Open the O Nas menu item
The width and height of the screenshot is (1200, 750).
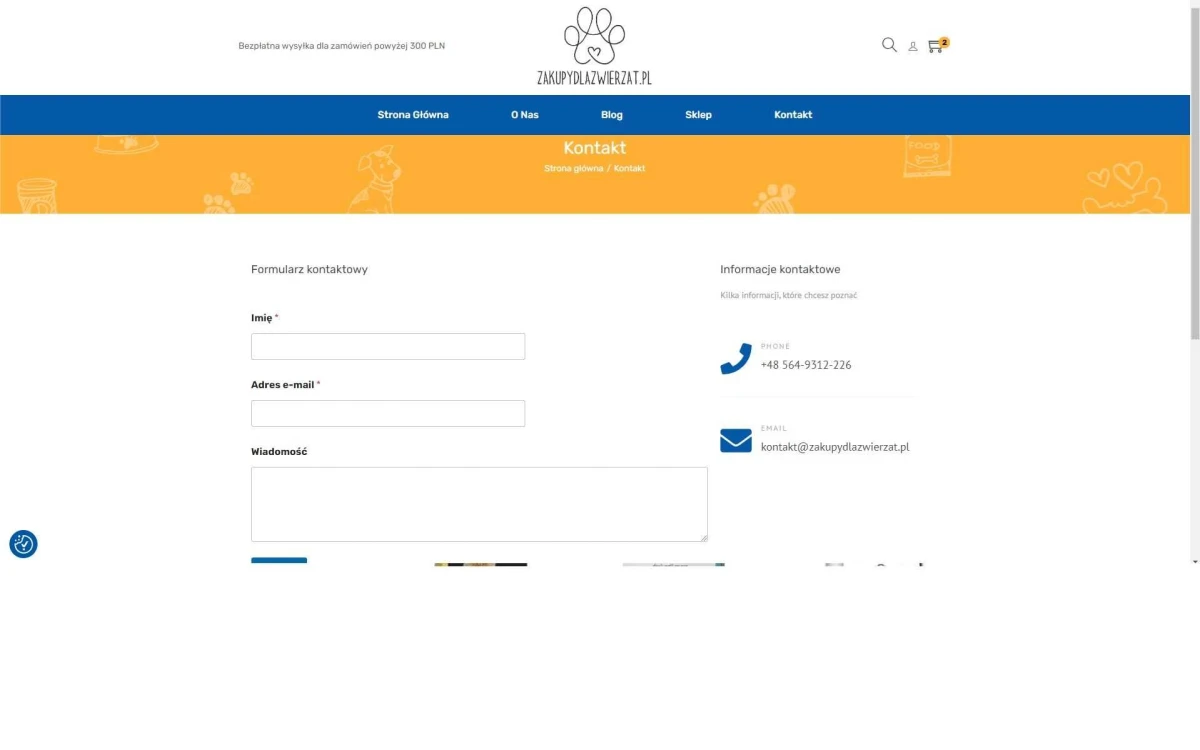click(x=524, y=115)
